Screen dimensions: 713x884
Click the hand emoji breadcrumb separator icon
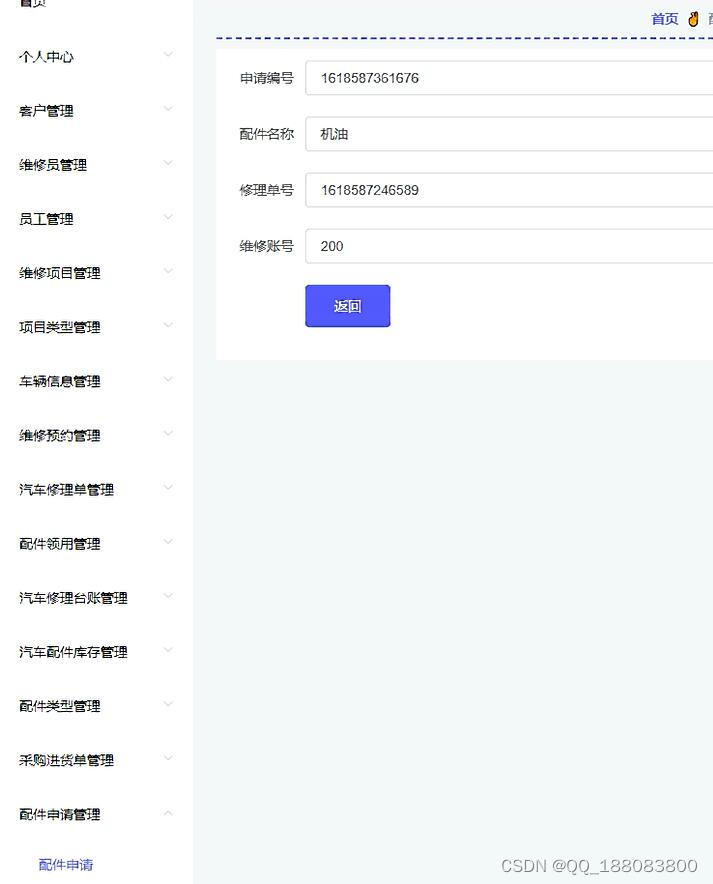(693, 19)
